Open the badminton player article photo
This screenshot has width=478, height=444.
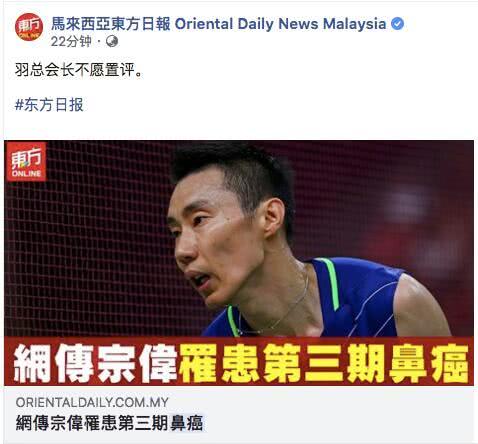click(x=239, y=239)
